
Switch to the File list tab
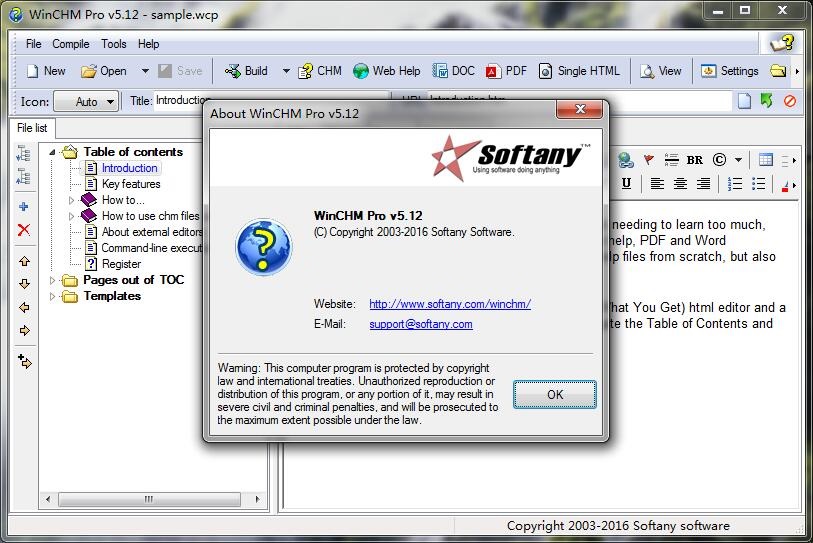(32, 128)
